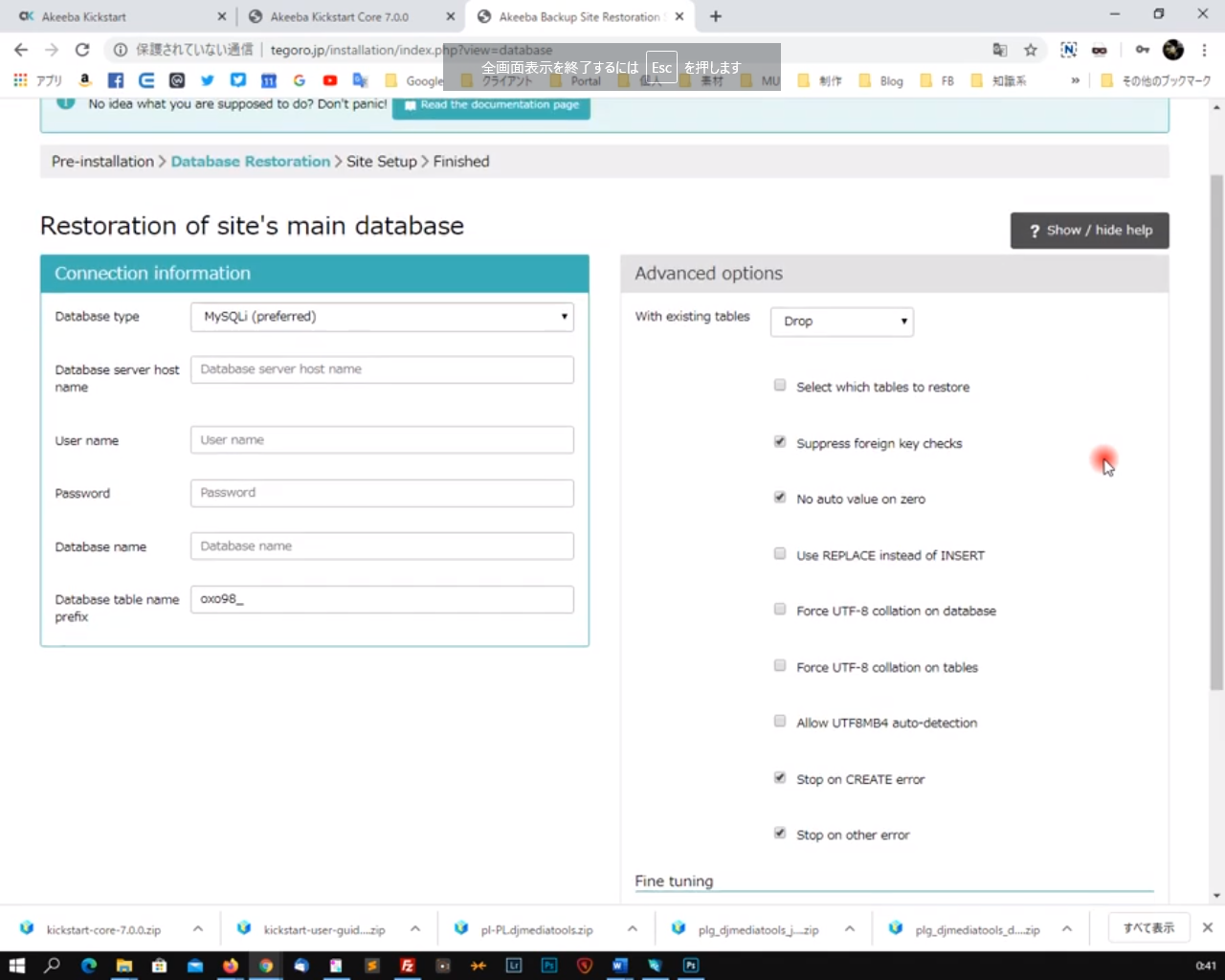Open the Show / hide help panel
The width and height of the screenshot is (1225, 980).
[x=1089, y=230]
